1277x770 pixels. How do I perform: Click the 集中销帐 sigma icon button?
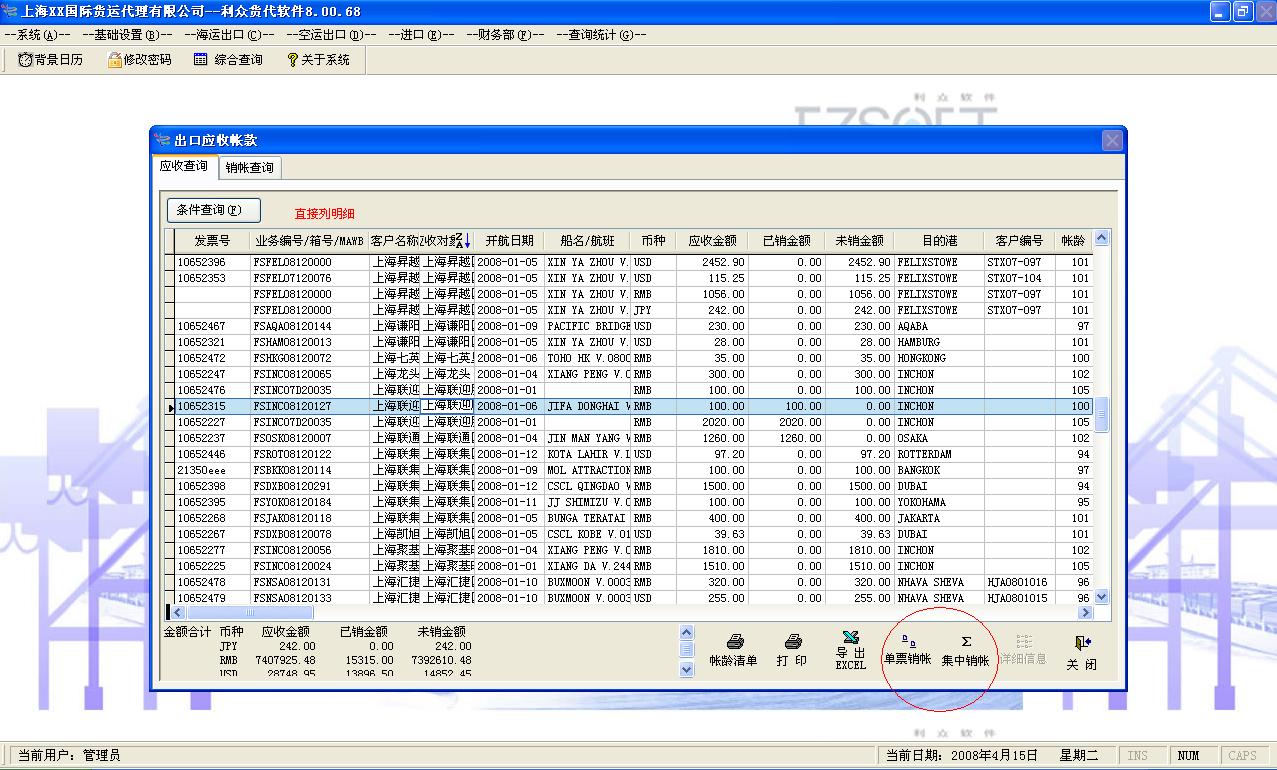[965, 649]
